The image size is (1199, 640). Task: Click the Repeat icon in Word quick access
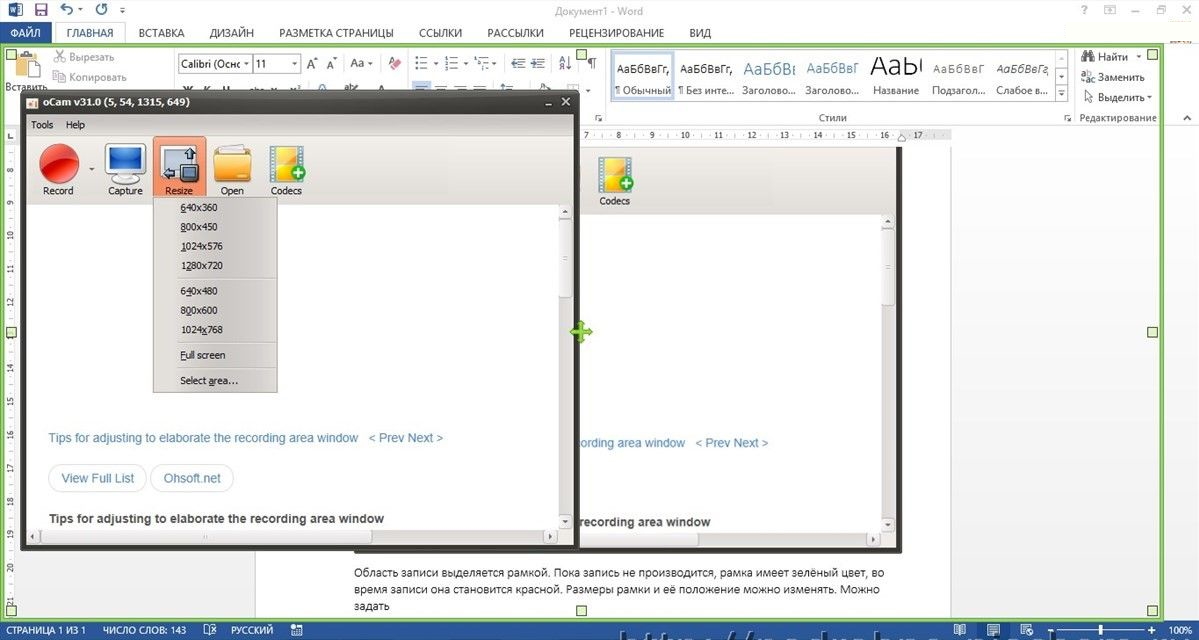102,10
